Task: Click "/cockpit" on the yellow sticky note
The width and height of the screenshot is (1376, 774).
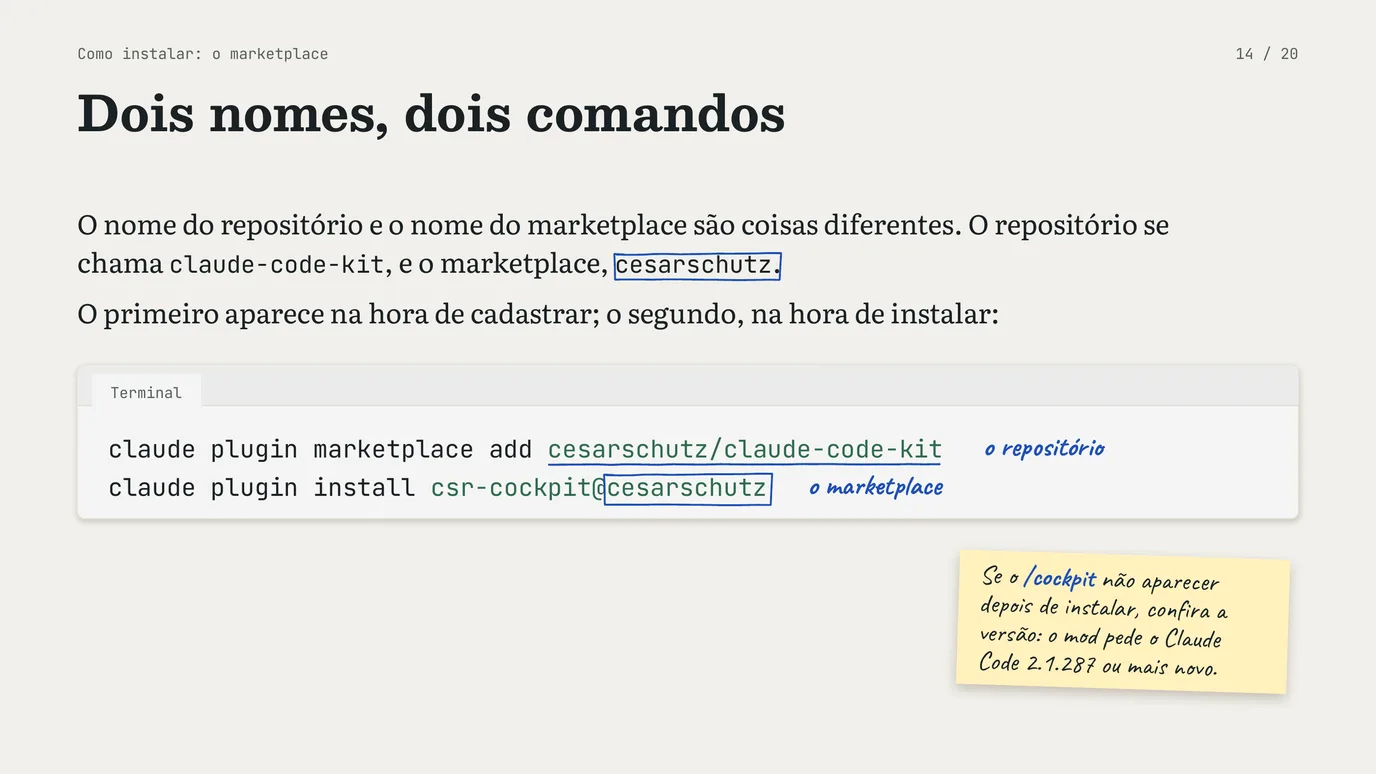Action: pos(1059,578)
